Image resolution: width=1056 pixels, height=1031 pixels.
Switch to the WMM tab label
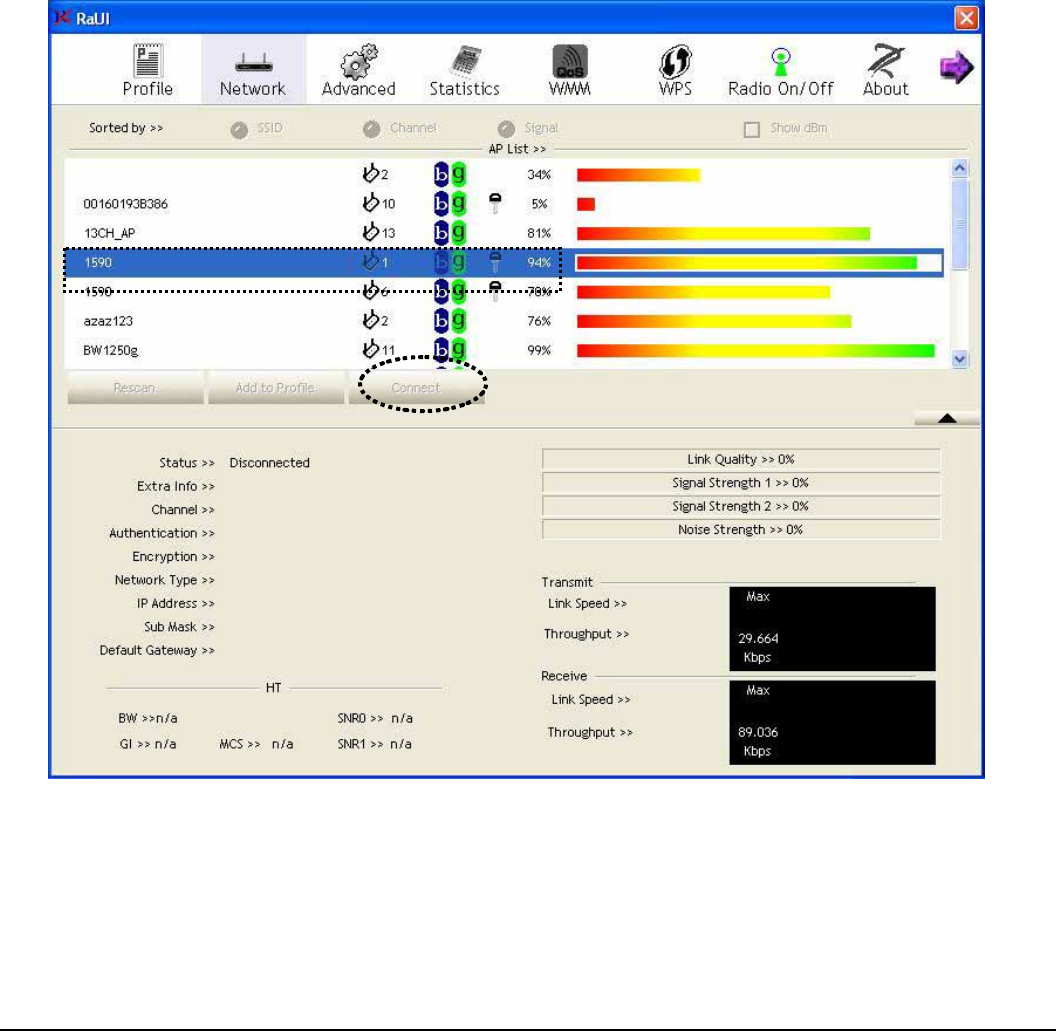570,89
